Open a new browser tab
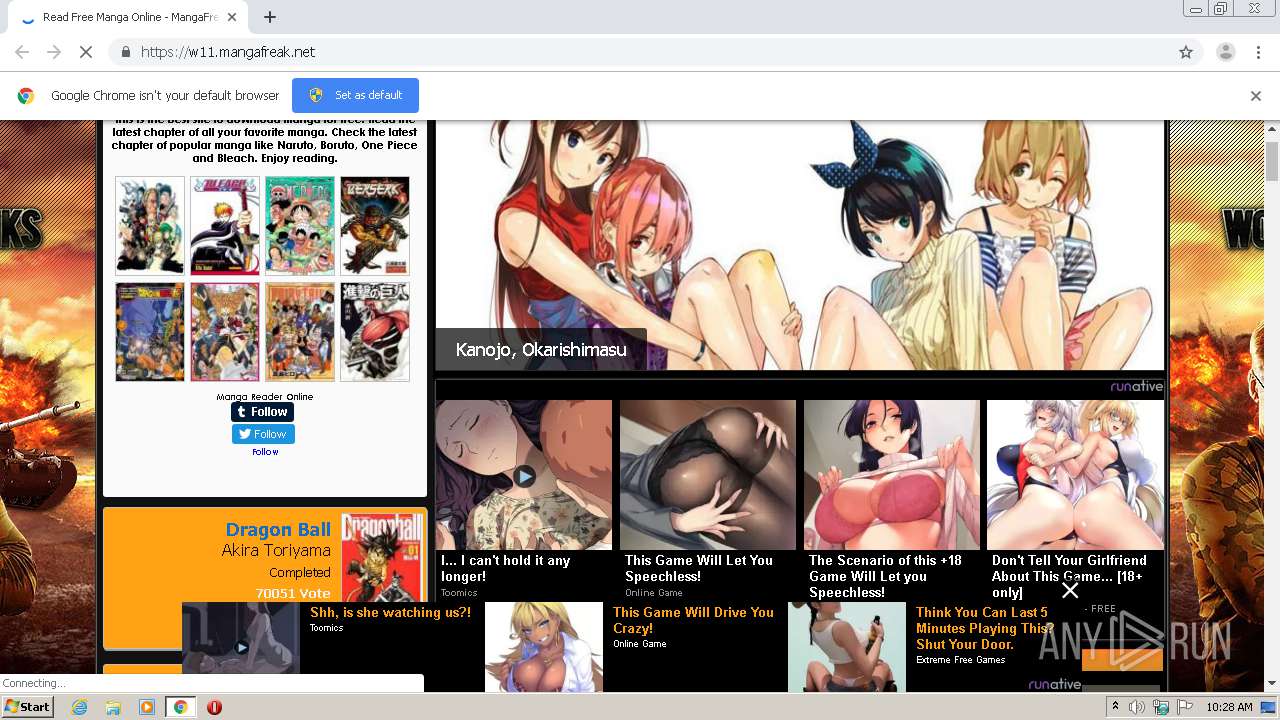The image size is (1280, 720). [x=270, y=17]
